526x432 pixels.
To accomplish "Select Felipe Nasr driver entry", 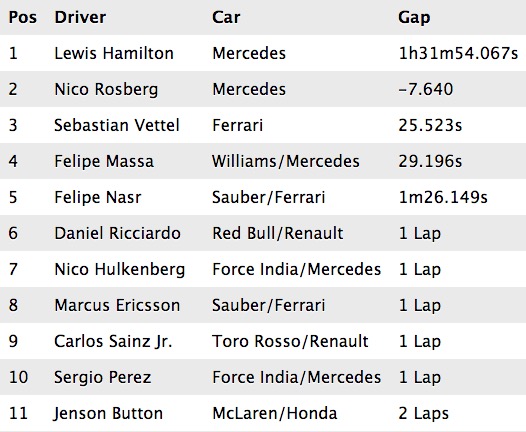I will (x=98, y=197).
